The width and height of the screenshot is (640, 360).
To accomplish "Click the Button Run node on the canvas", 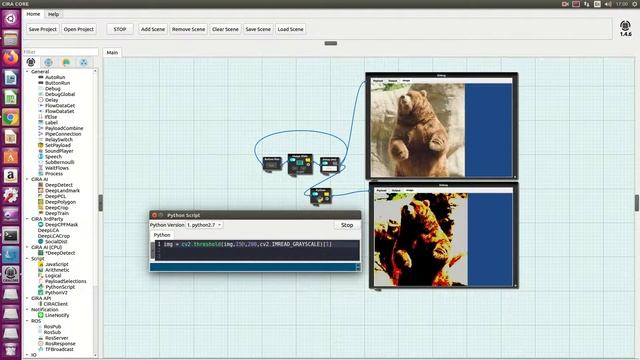I will click(272, 164).
